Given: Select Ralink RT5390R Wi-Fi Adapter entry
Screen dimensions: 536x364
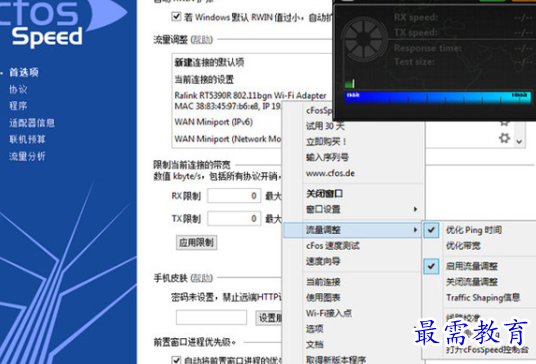Looking at the screenshot, I should pyautogui.click(x=250, y=95).
